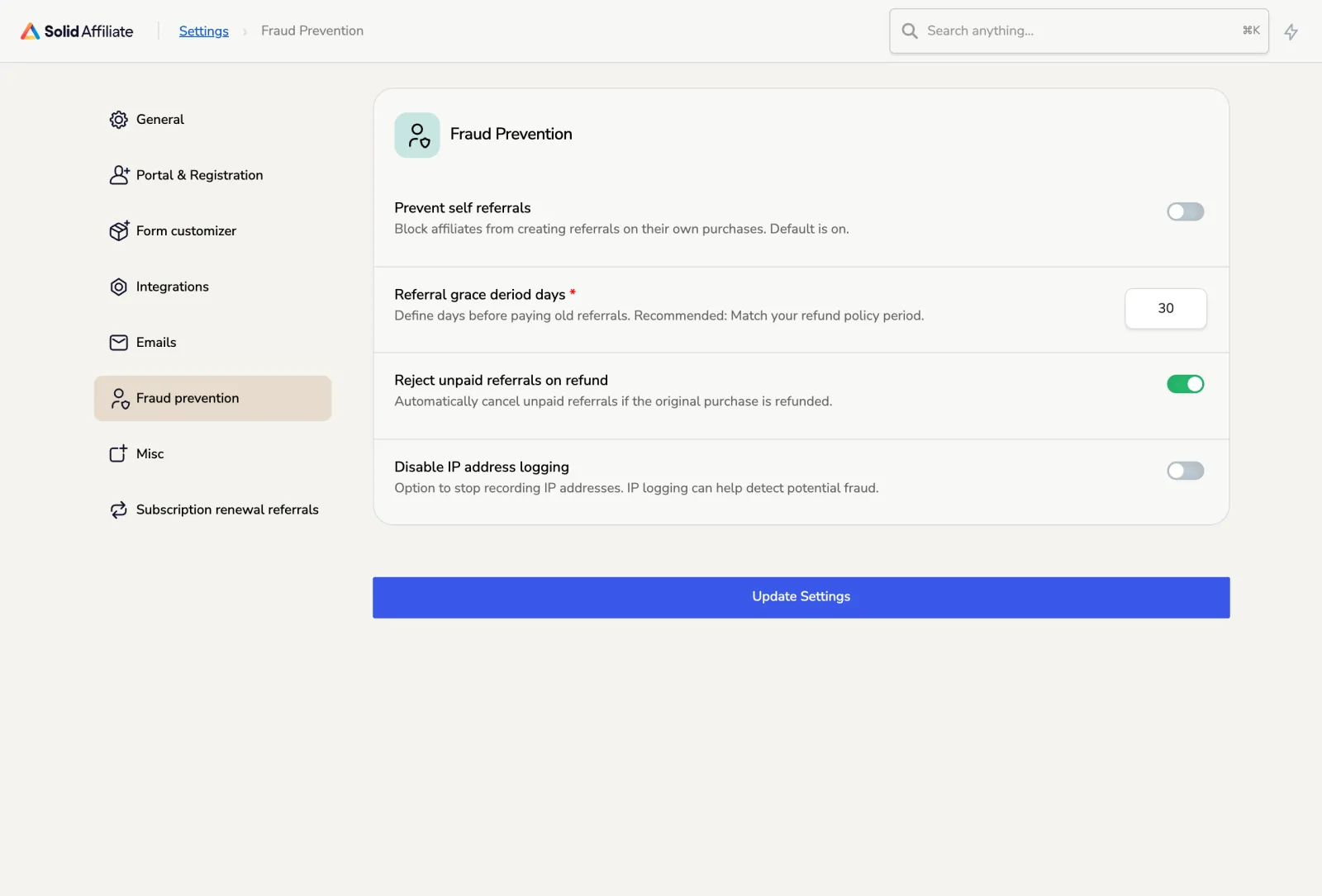Open the General settings section
Image resolution: width=1322 pixels, height=896 pixels.
[212, 120]
